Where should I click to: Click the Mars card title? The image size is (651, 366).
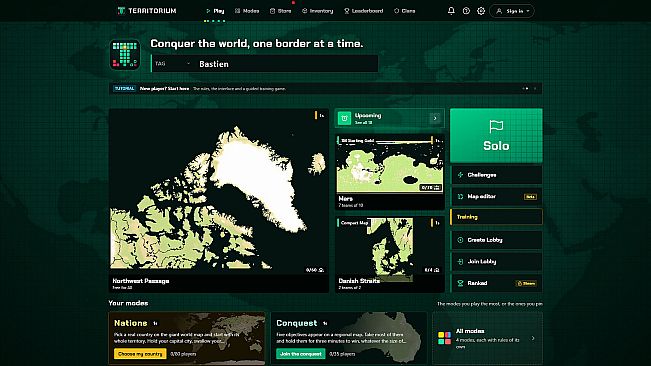345,198
